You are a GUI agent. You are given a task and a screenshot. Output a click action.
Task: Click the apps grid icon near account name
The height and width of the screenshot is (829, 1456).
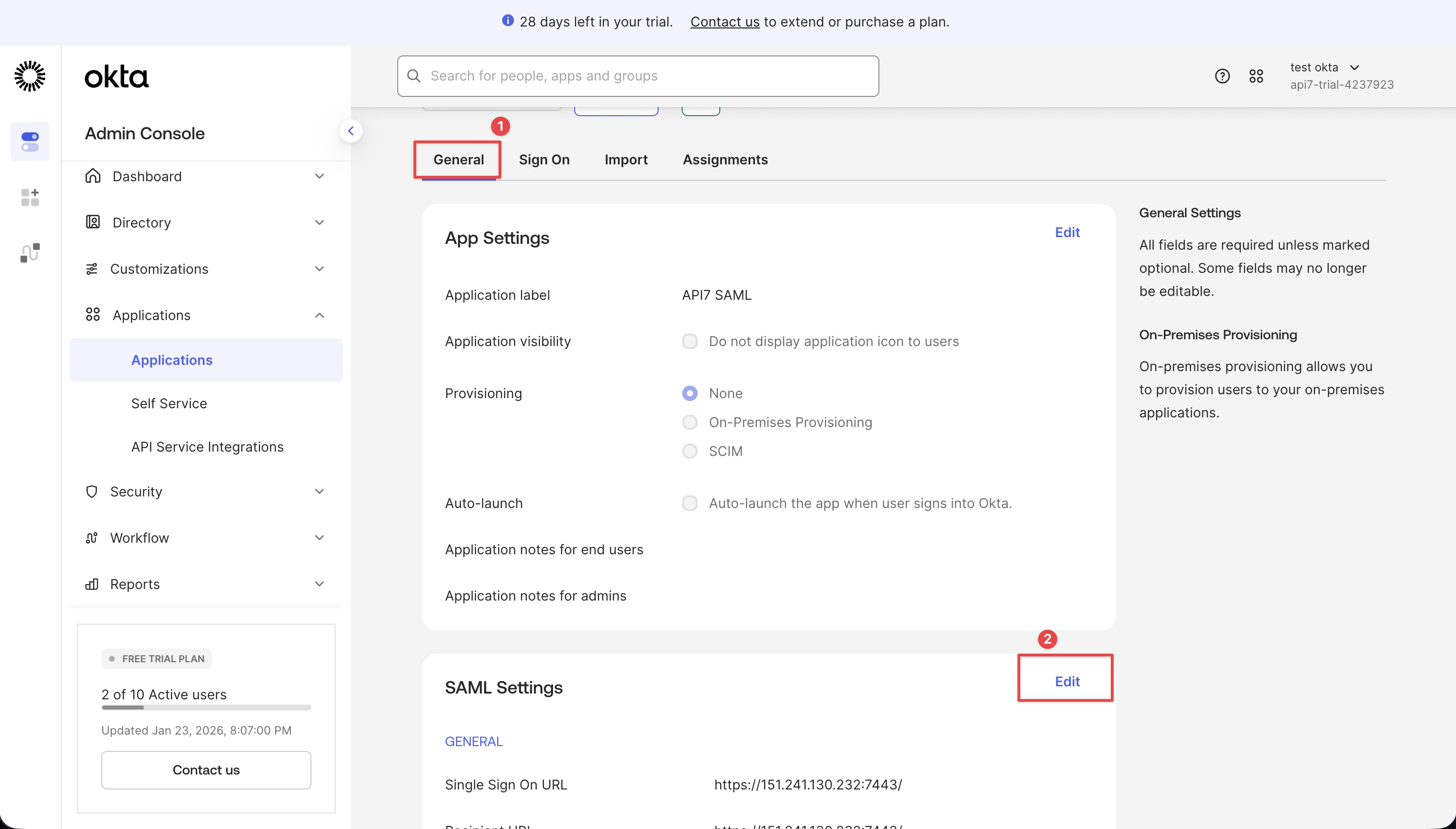point(1256,76)
